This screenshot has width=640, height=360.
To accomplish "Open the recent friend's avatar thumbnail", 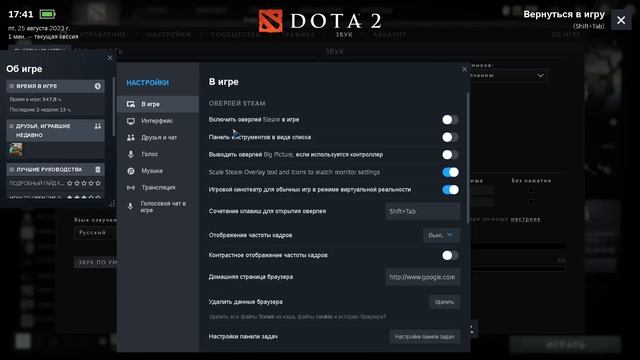I will (16, 149).
